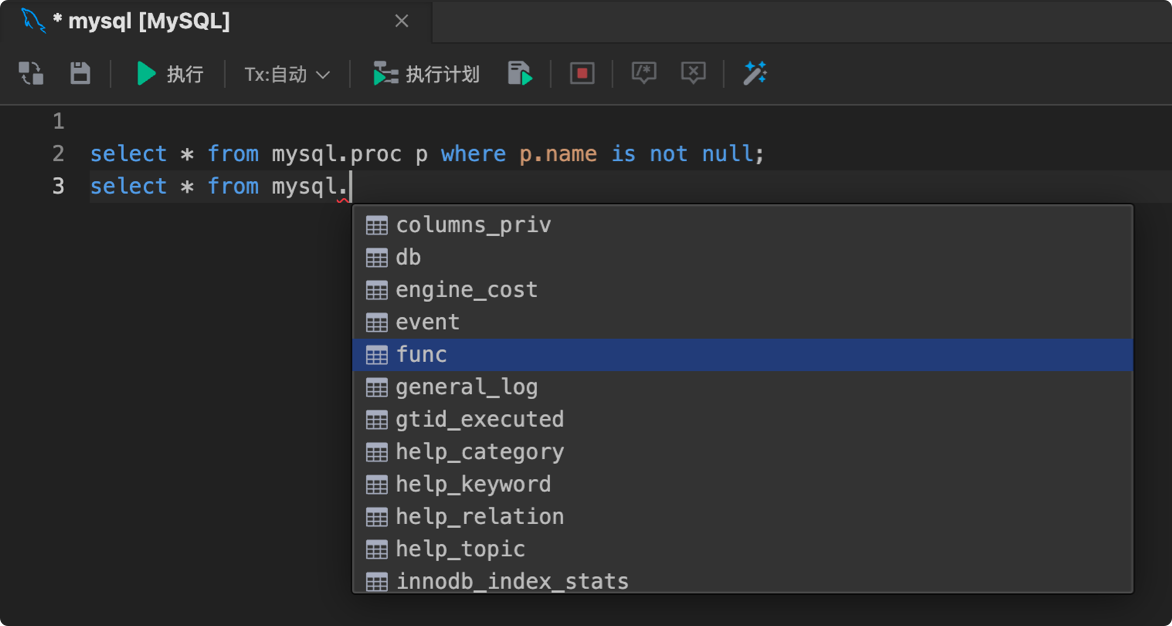Screen dimensions: 1172x626
Task: Click the synchronize/refresh icon on the toolbar
Action: coord(30,73)
